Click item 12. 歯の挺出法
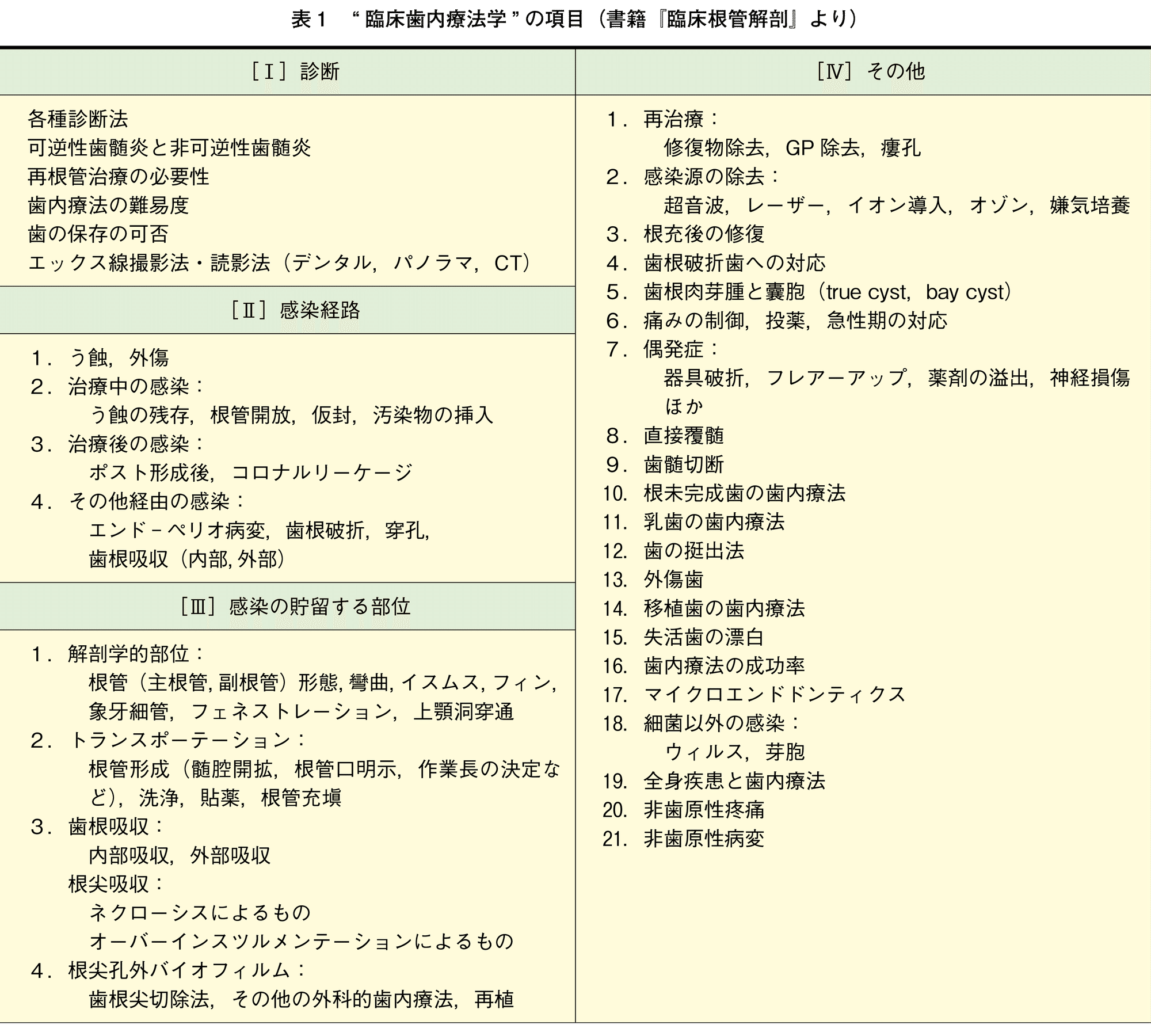Screen dimensions: 1151x1036 674,551
